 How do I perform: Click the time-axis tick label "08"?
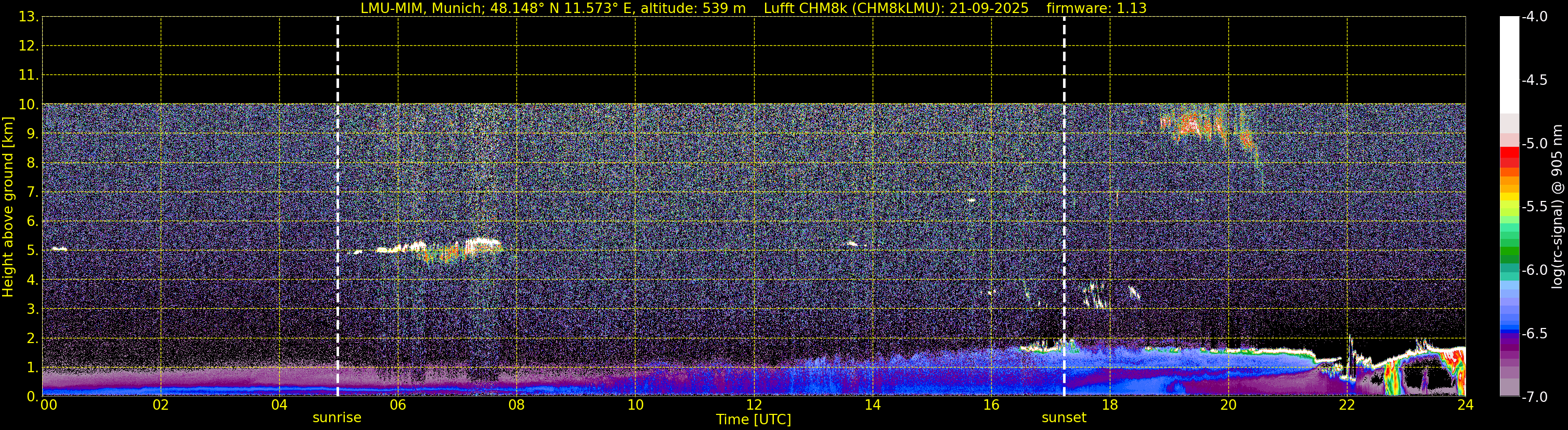pos(517,406)
